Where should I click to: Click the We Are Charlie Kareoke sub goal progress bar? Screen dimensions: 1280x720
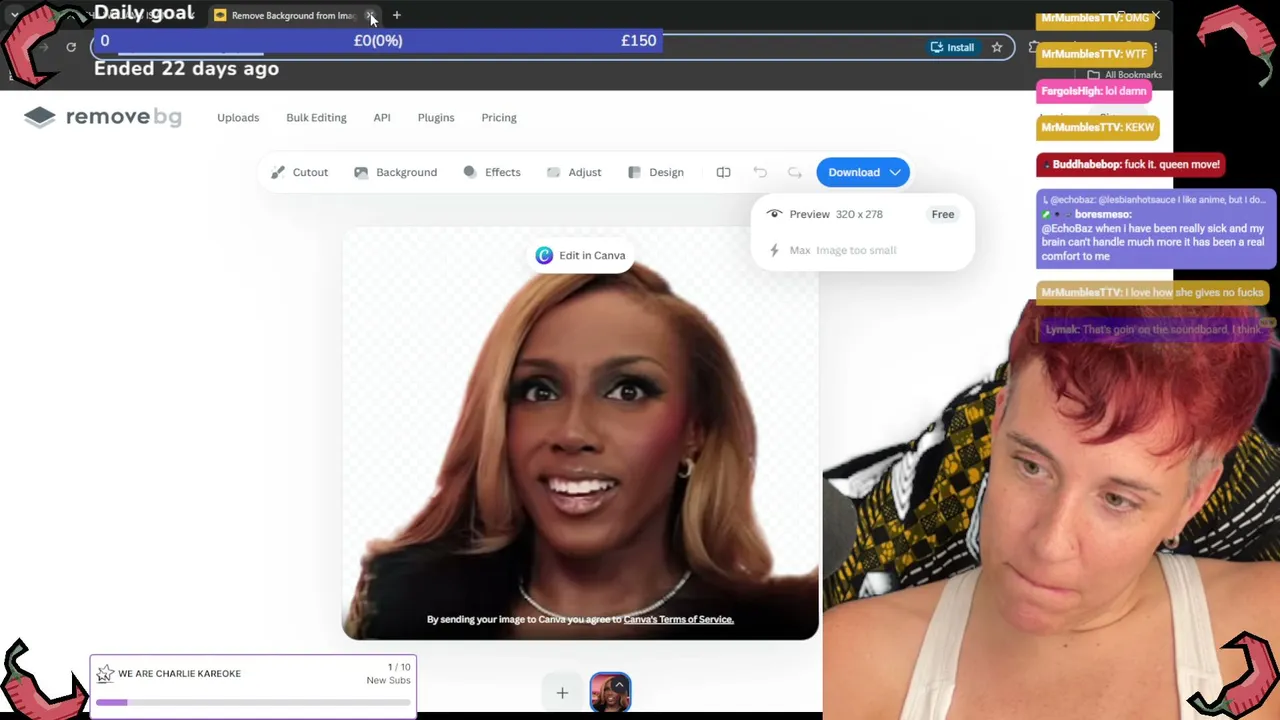pos(253,703)
